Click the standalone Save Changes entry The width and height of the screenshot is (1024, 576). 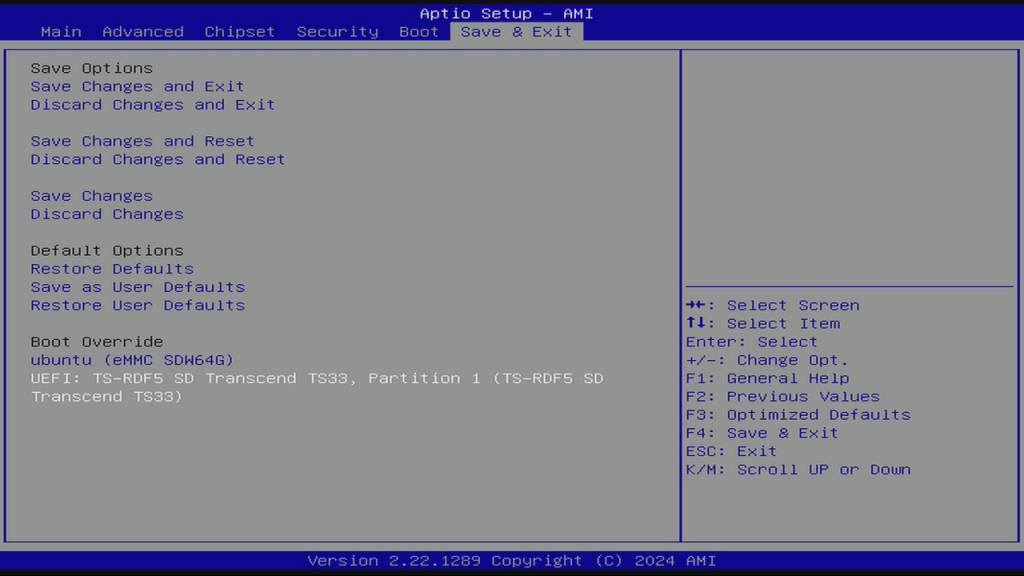click(91, 196)
